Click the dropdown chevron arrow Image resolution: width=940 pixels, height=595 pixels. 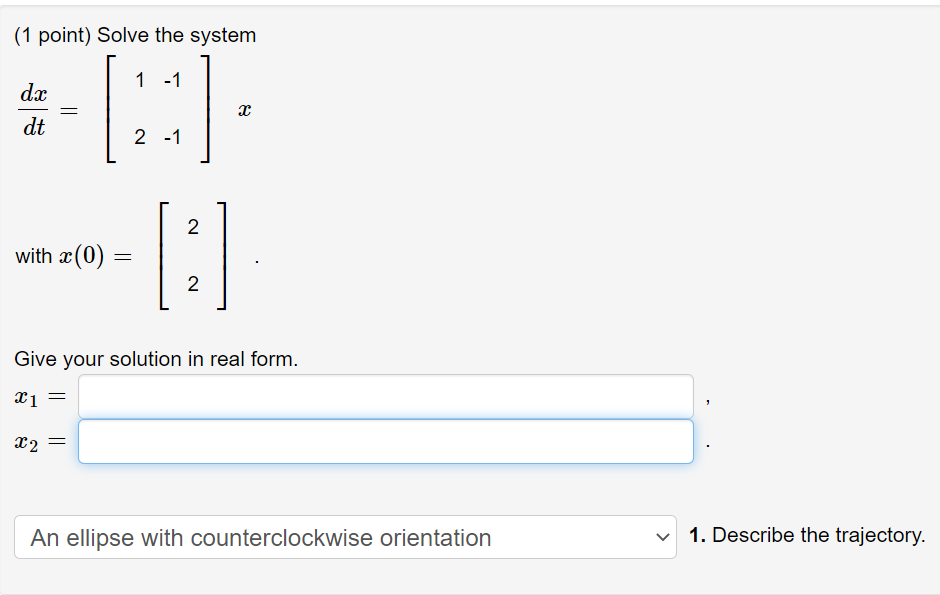coord(661,537)
